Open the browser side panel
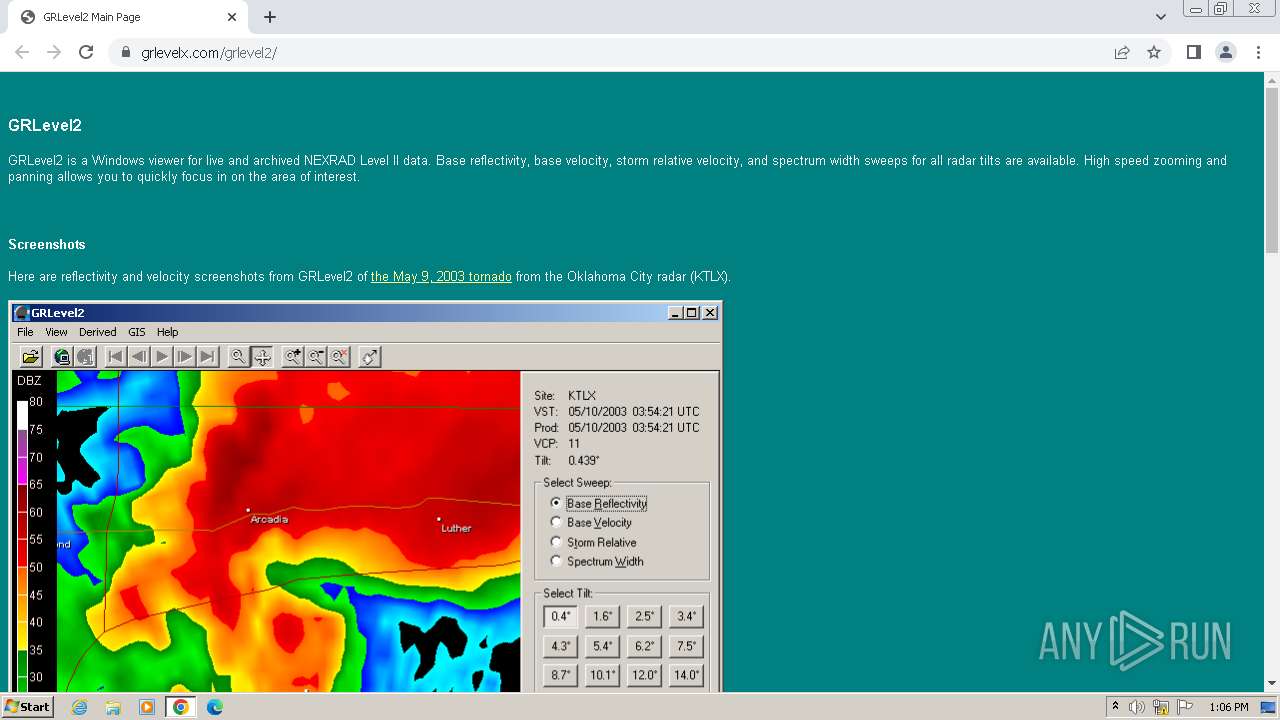 (x=1194, y=52)
